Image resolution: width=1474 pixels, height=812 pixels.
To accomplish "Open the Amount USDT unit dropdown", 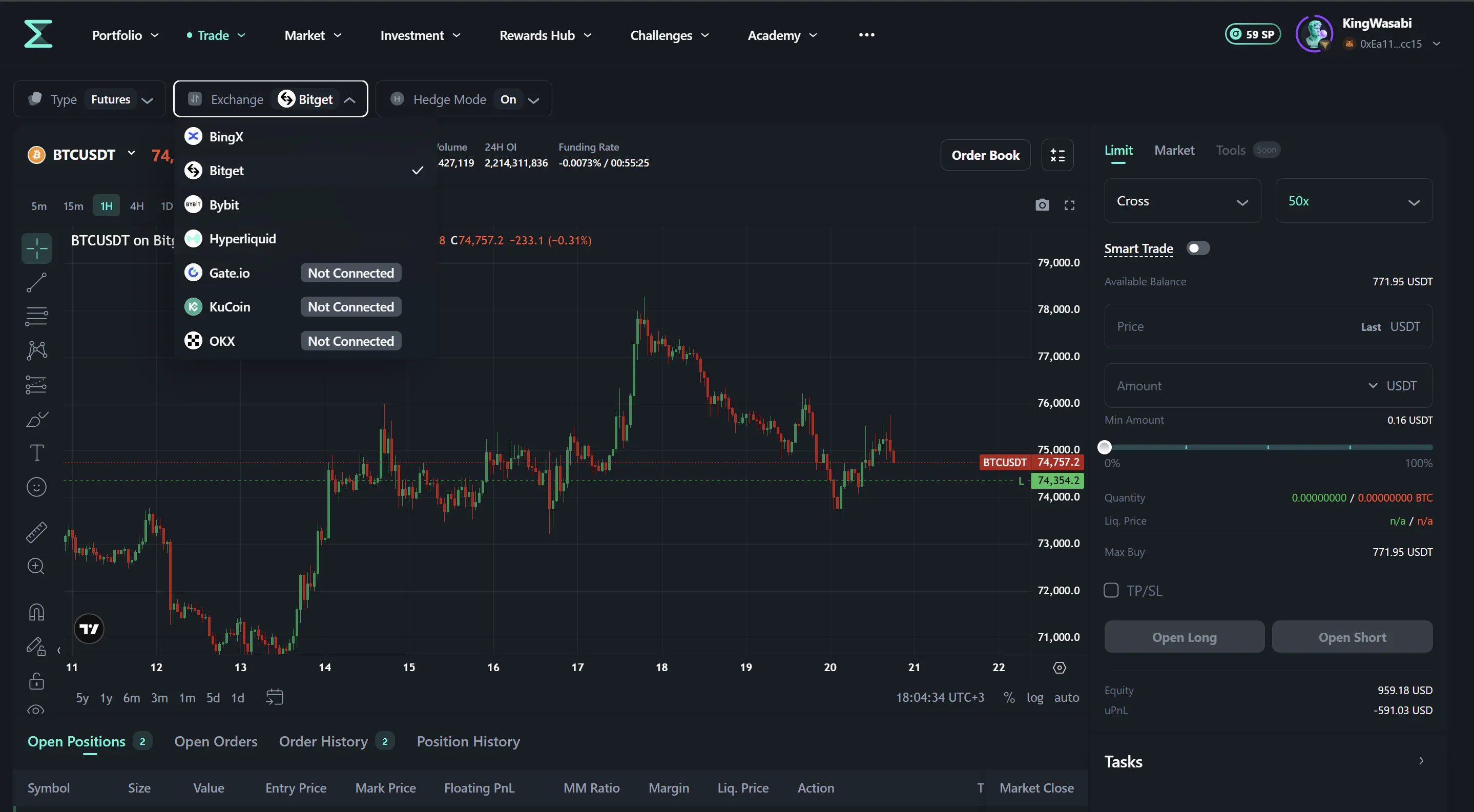I will (x=1392, y=386).
